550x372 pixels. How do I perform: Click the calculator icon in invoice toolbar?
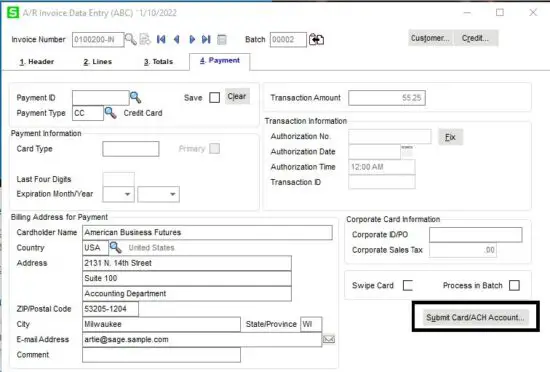point(222,39)
